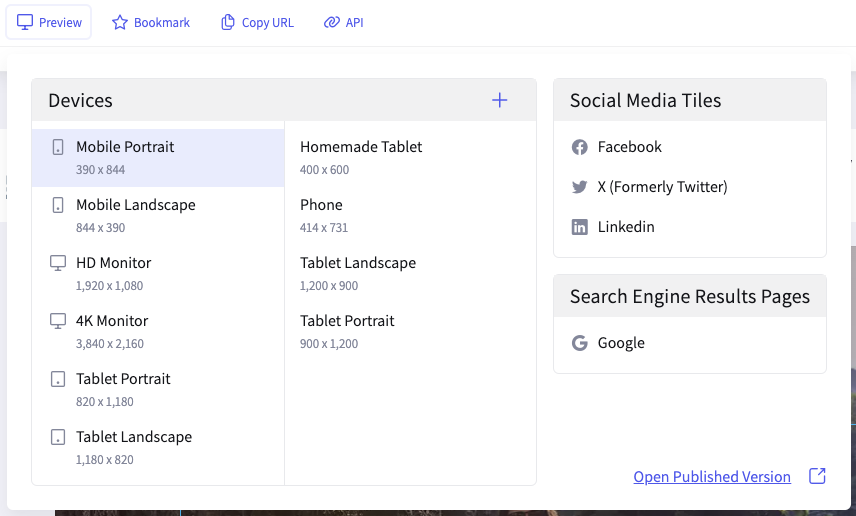Pick the Phone 414 x 731 device

(324, 215)
